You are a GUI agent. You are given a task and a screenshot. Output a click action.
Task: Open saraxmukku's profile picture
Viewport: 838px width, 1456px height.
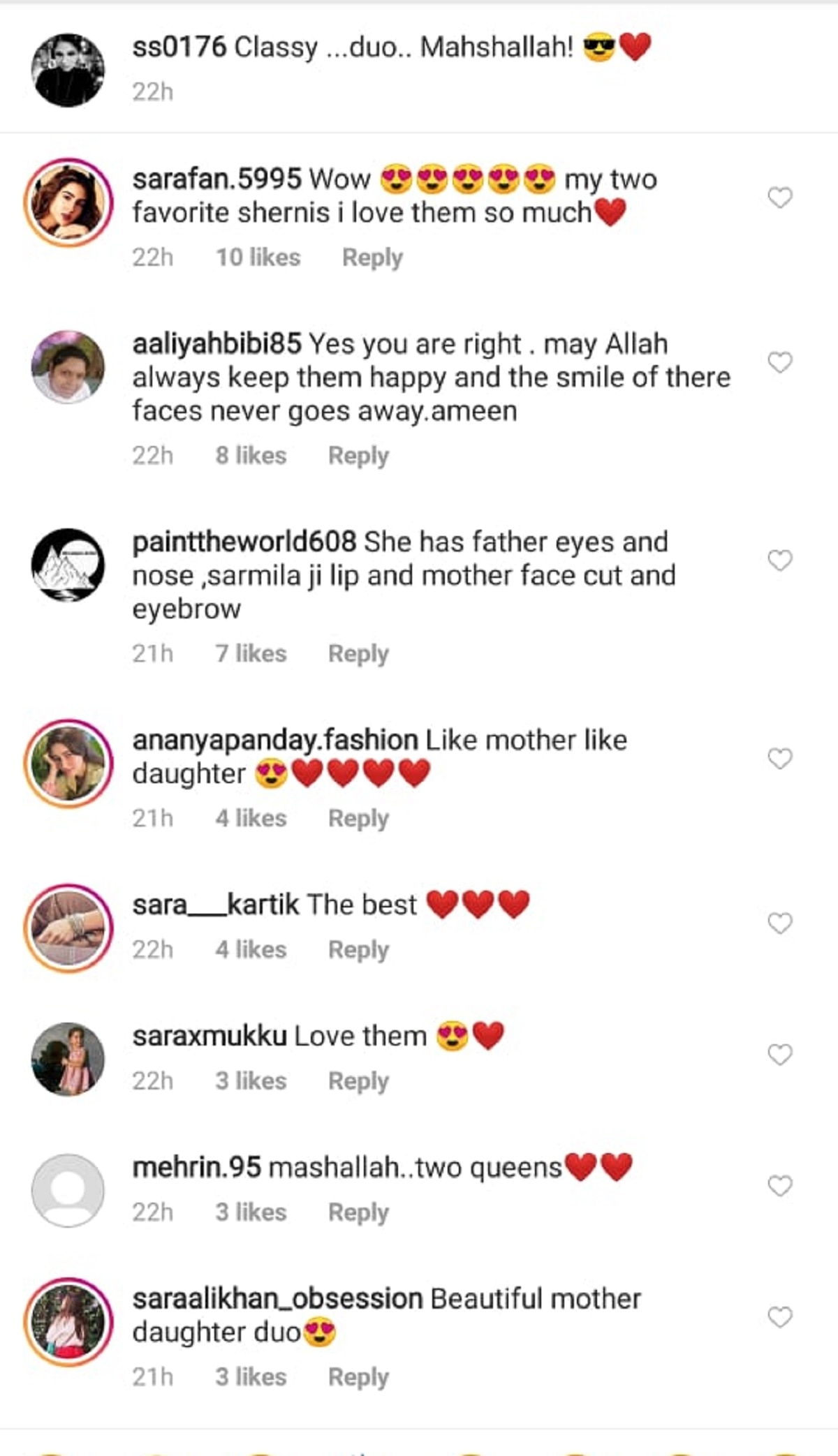click(x=68, y=1060)
